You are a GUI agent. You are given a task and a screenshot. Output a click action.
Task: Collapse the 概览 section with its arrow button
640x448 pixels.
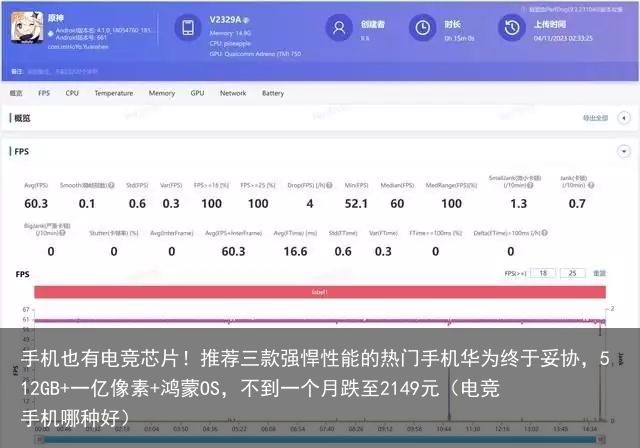[624, 118]
